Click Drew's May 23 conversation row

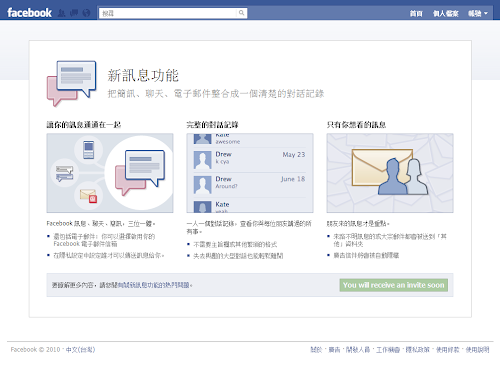(x=249, y=159)
